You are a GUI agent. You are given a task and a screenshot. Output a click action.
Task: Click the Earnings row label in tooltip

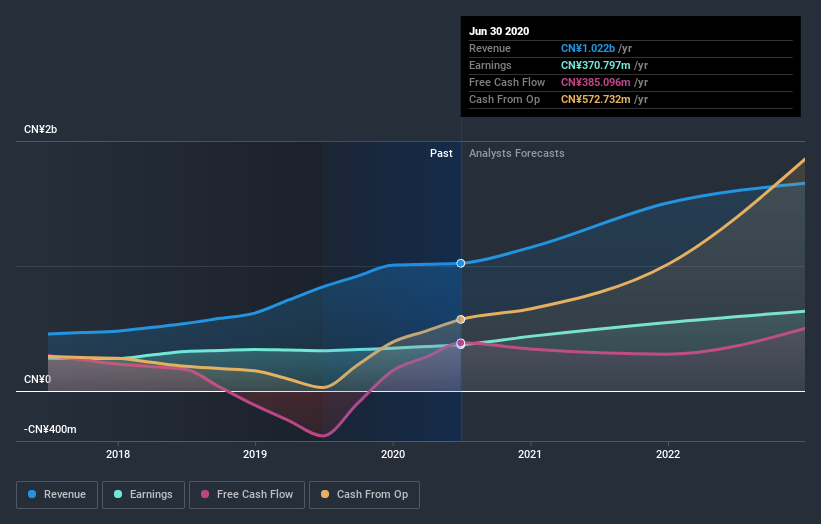[x=490, y=65]
